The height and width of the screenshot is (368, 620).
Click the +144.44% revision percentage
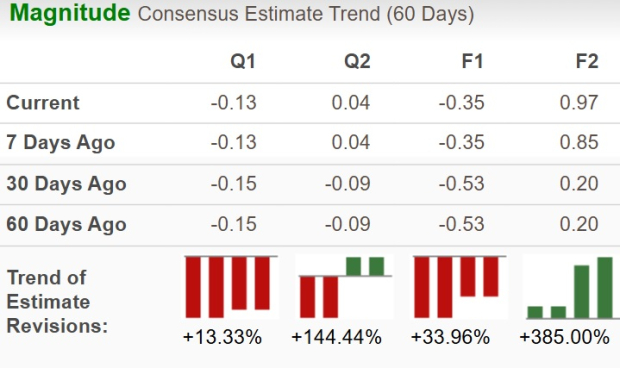tap(336, 338)
